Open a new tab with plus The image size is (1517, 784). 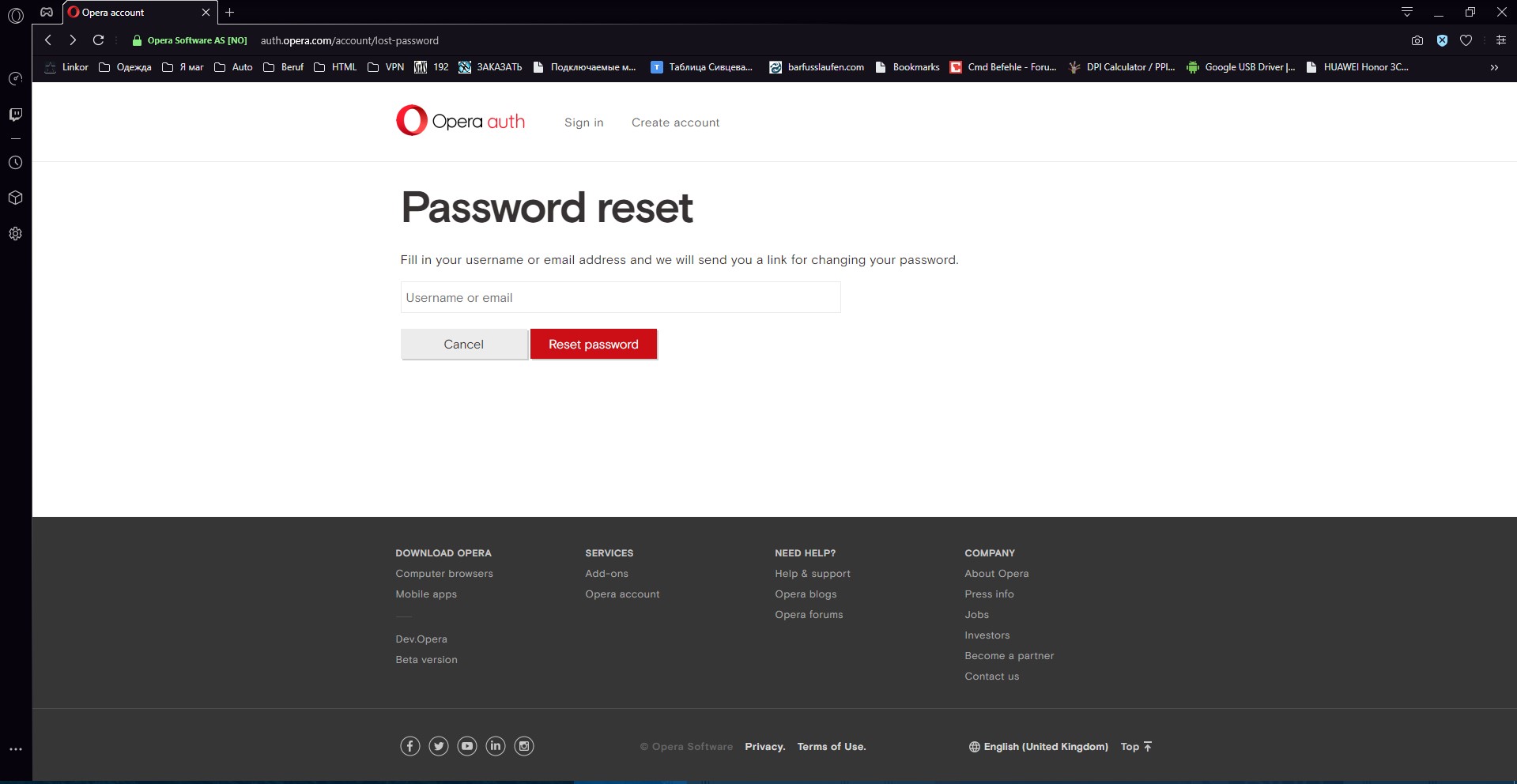229,12
